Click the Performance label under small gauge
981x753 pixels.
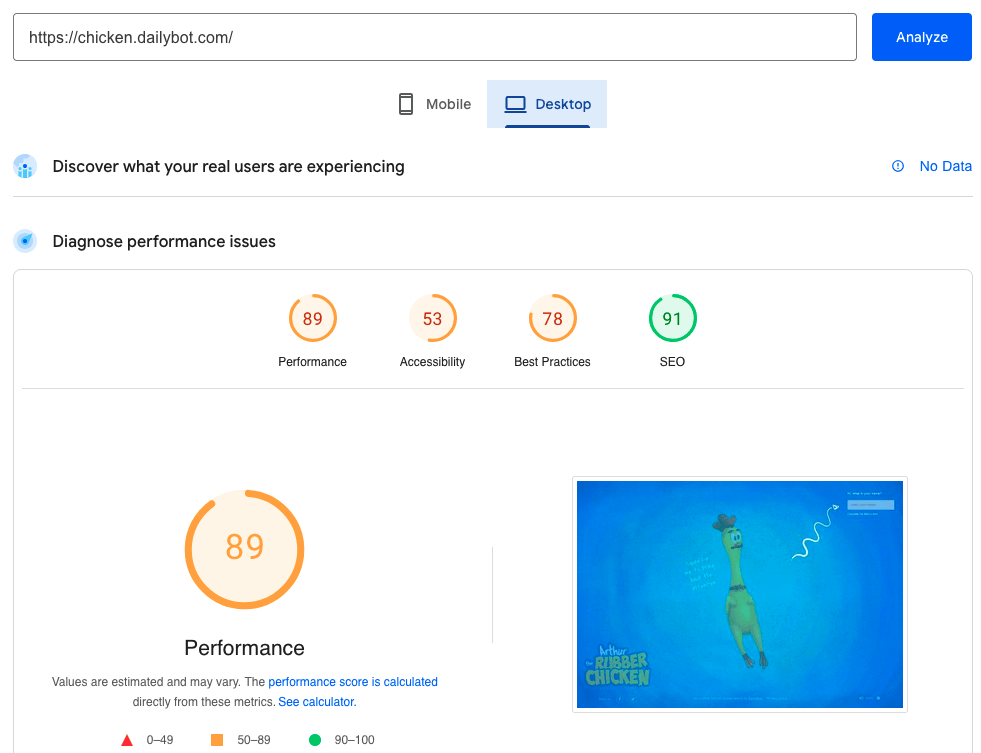point(312,361)
